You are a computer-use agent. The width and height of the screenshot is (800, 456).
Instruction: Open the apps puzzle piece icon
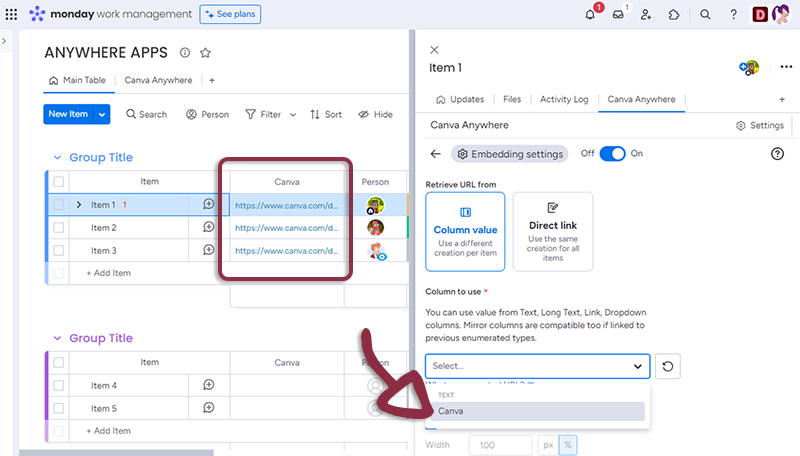point(675,14)
